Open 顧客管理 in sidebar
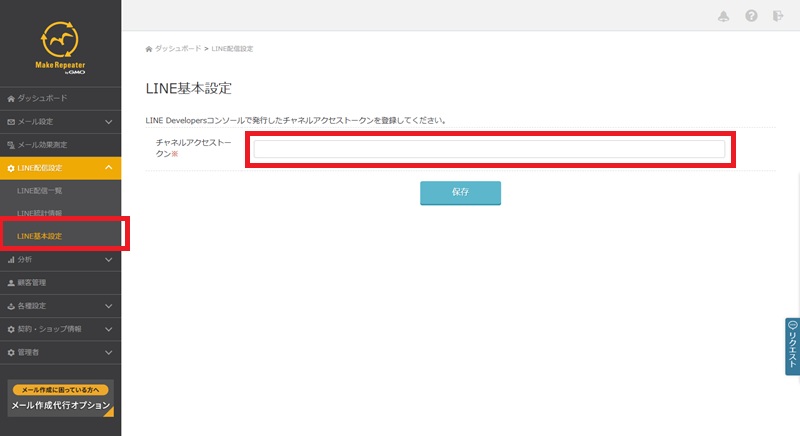 pyautogui.click(x=60, y=283)
